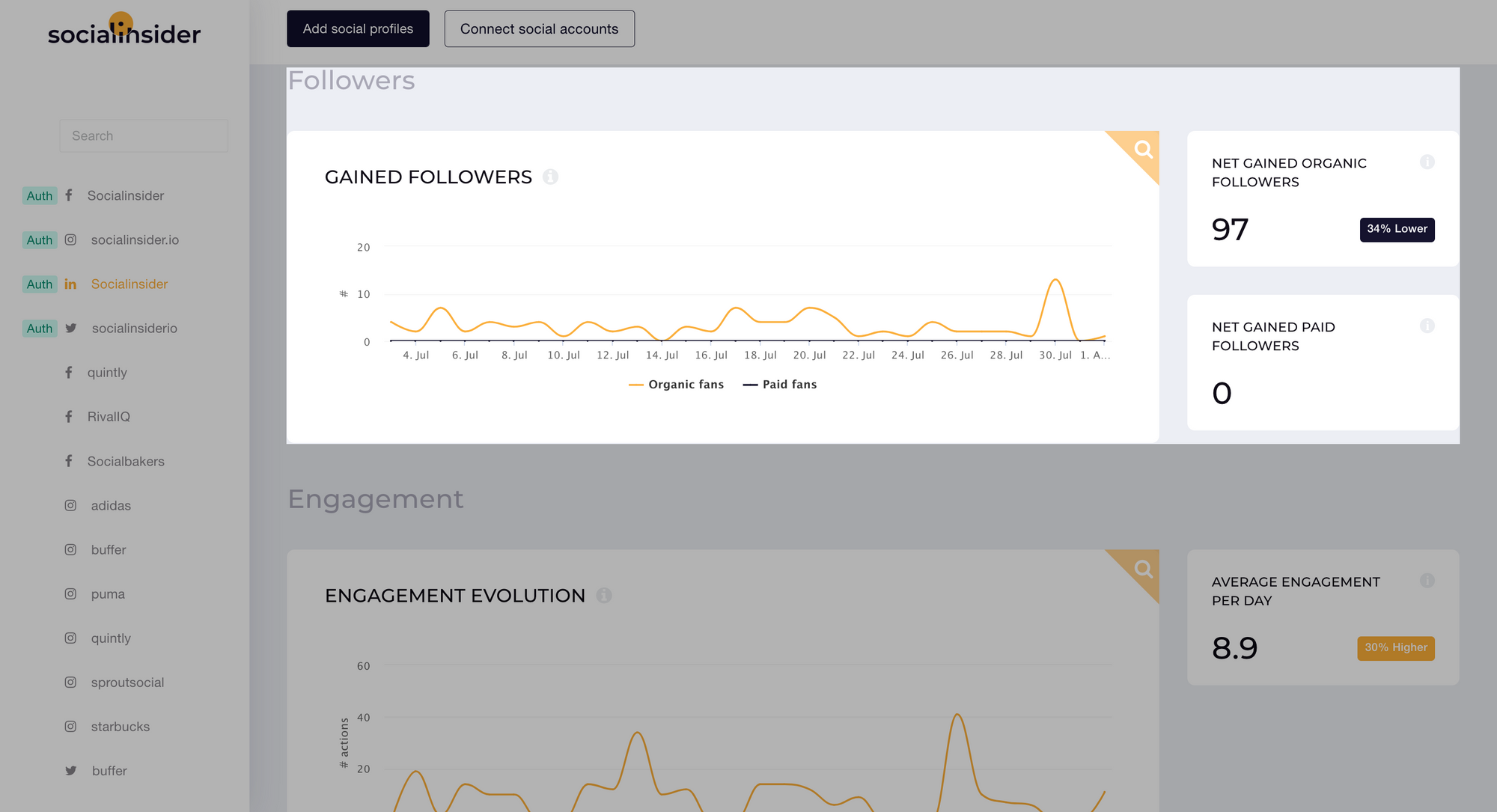Image resolution: width=1497 pixels, height=812 pixels.
Task: Click the 30. Jul peak on followers chart
Action: 1055,280
